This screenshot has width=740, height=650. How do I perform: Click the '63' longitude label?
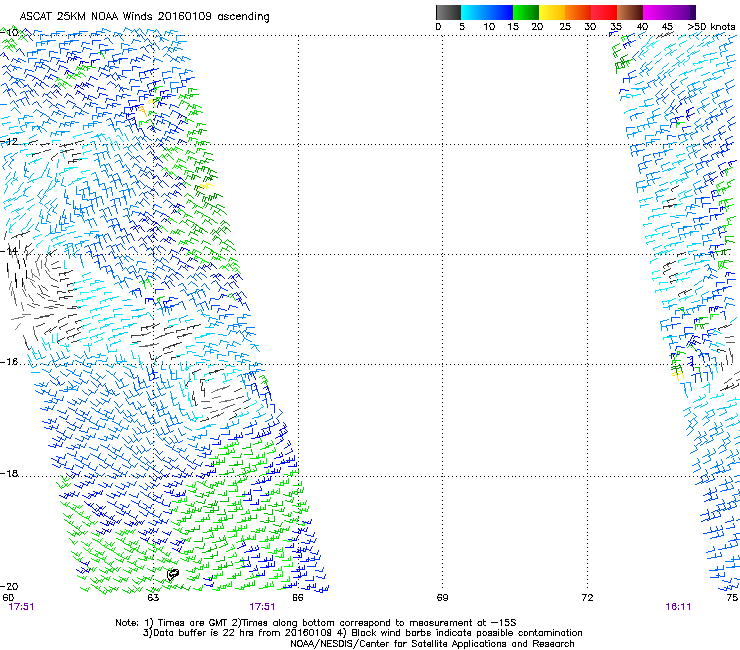[x=153, y=598]
